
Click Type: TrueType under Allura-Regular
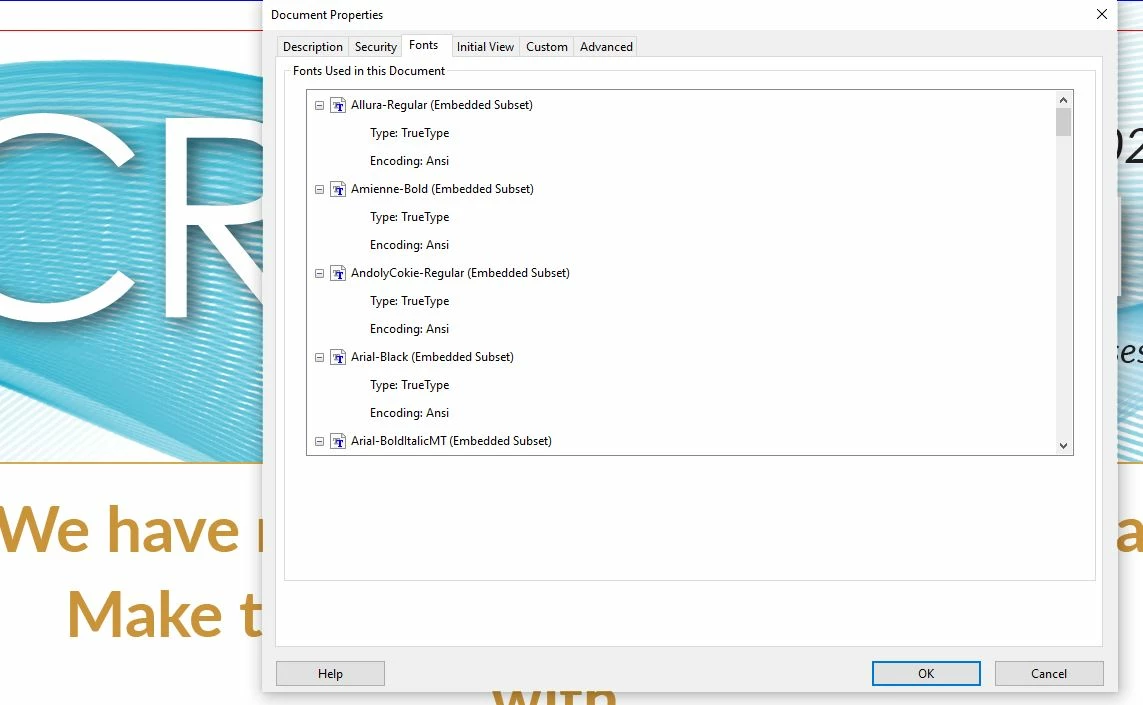tap(409, 133)
